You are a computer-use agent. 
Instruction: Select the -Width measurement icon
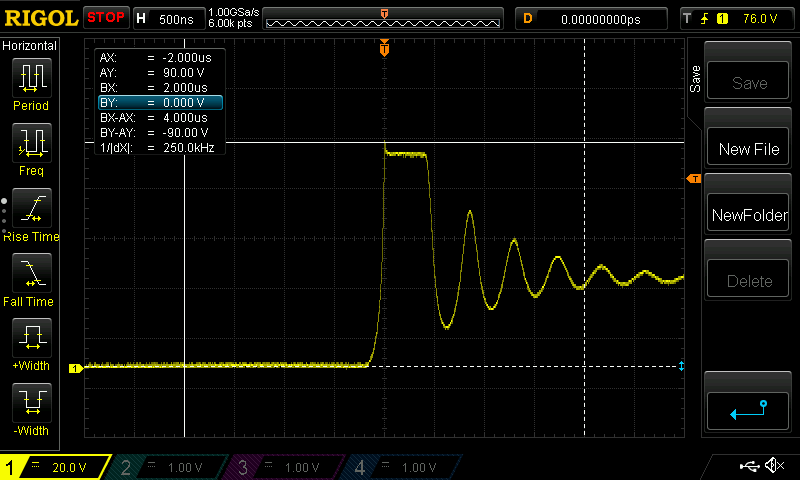tap(32, 402)
